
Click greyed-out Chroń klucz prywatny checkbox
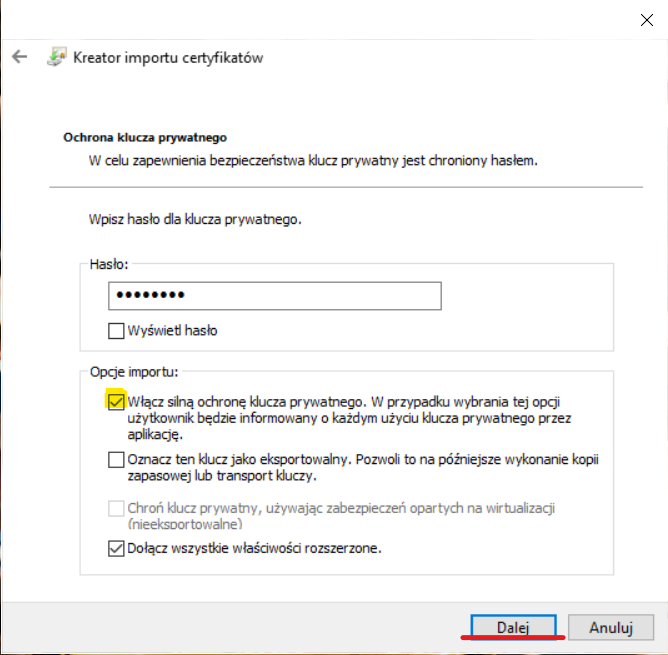[116, 509]
